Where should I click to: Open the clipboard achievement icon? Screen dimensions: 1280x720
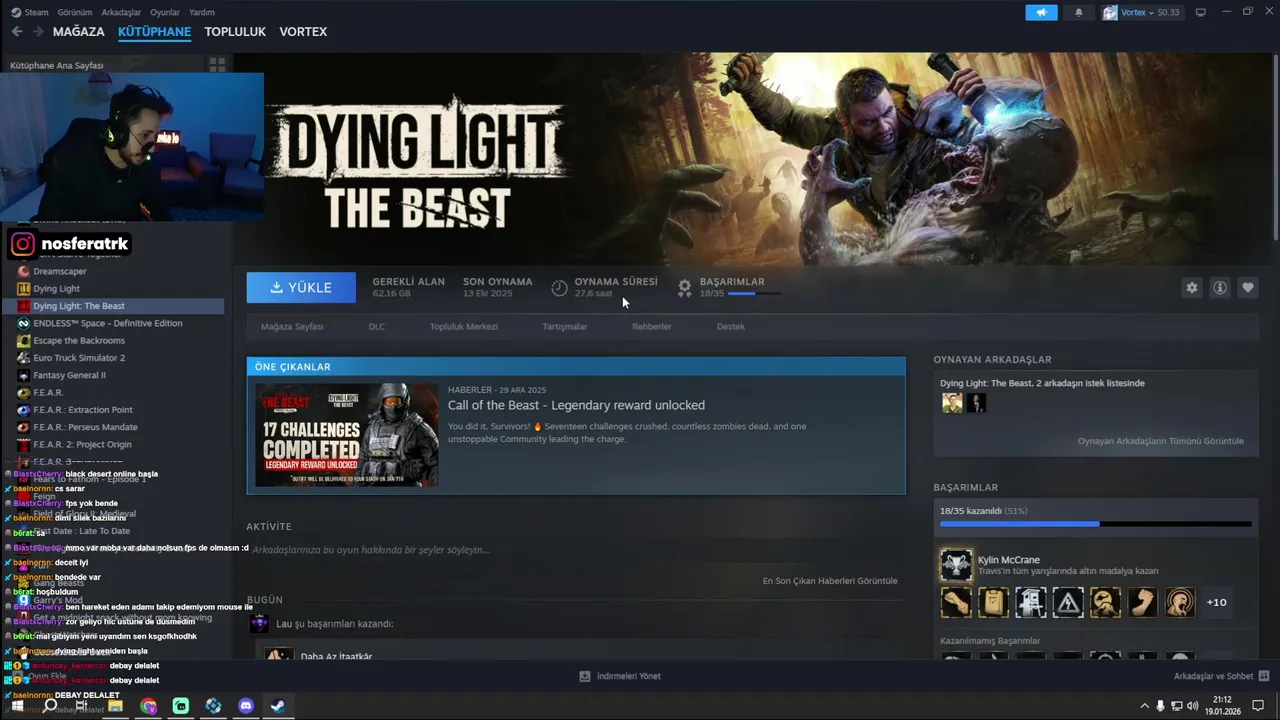coord(994,602)
